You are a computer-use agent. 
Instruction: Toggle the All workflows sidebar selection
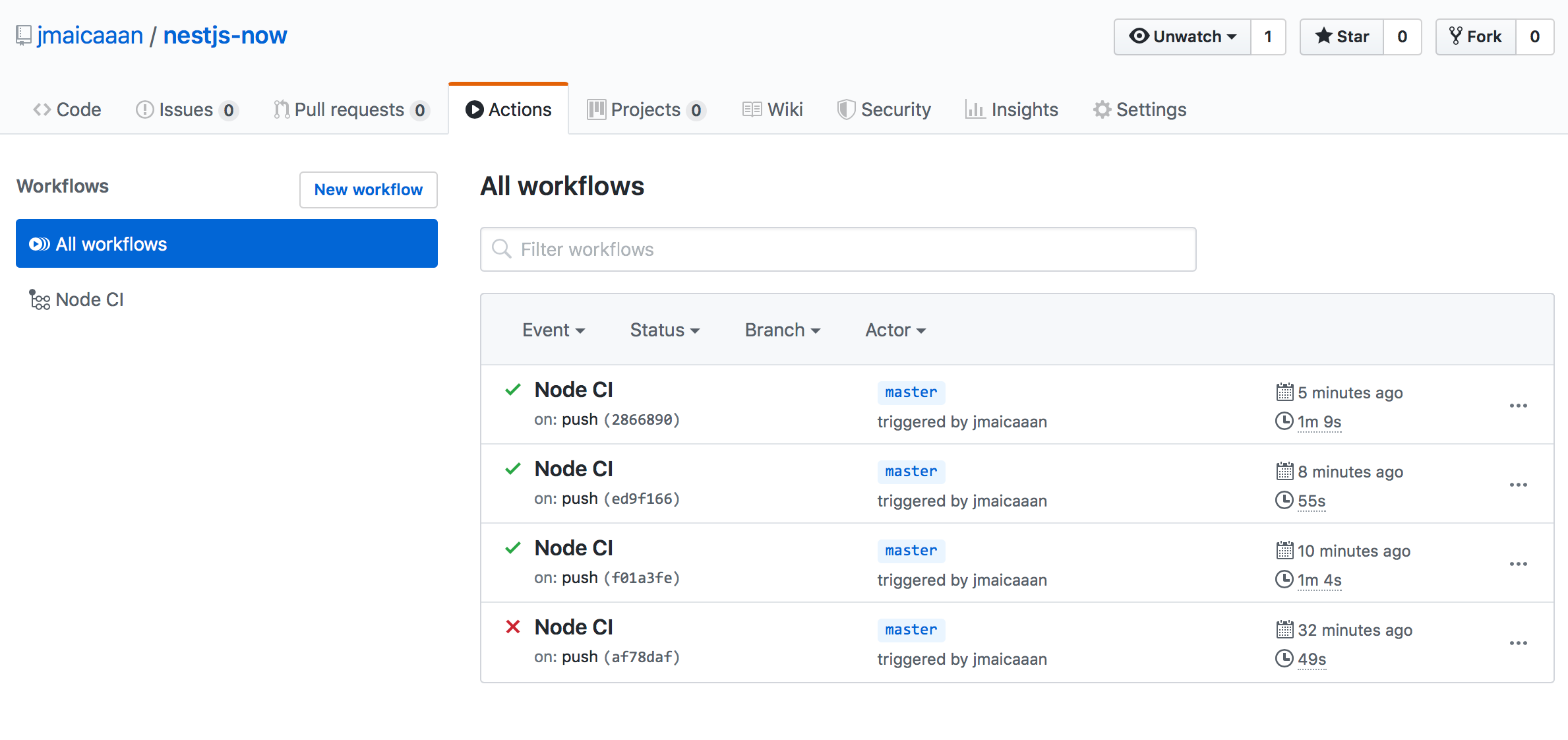pos(227,243)
